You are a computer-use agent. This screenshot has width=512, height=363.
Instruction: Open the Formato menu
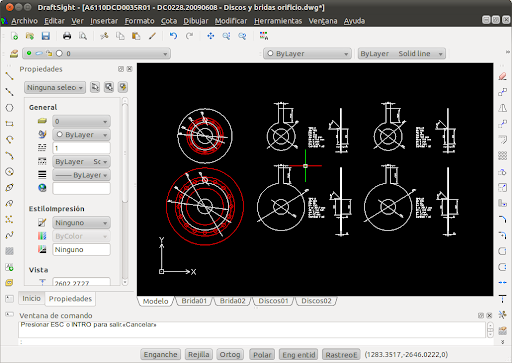click(x=139, y=21)
